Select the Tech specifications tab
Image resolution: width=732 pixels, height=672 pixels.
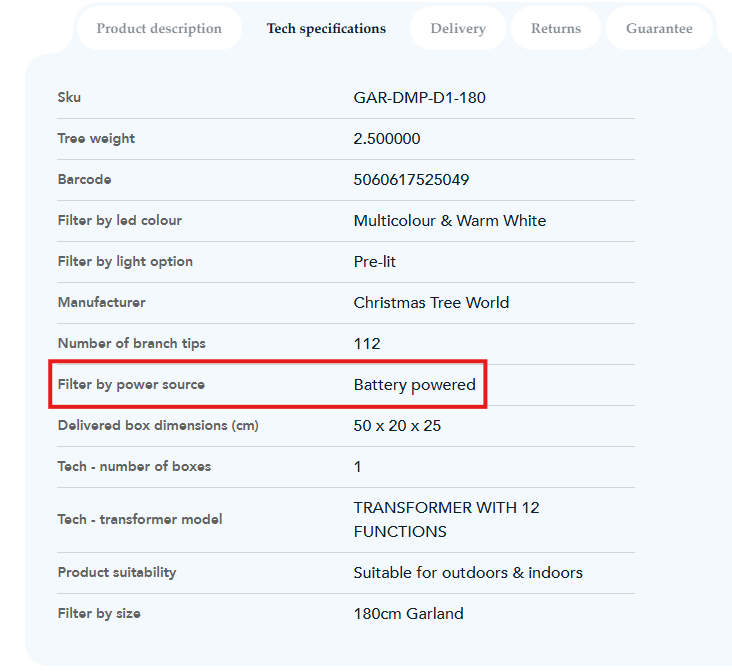pyautogui.click(x=326, y=29)
